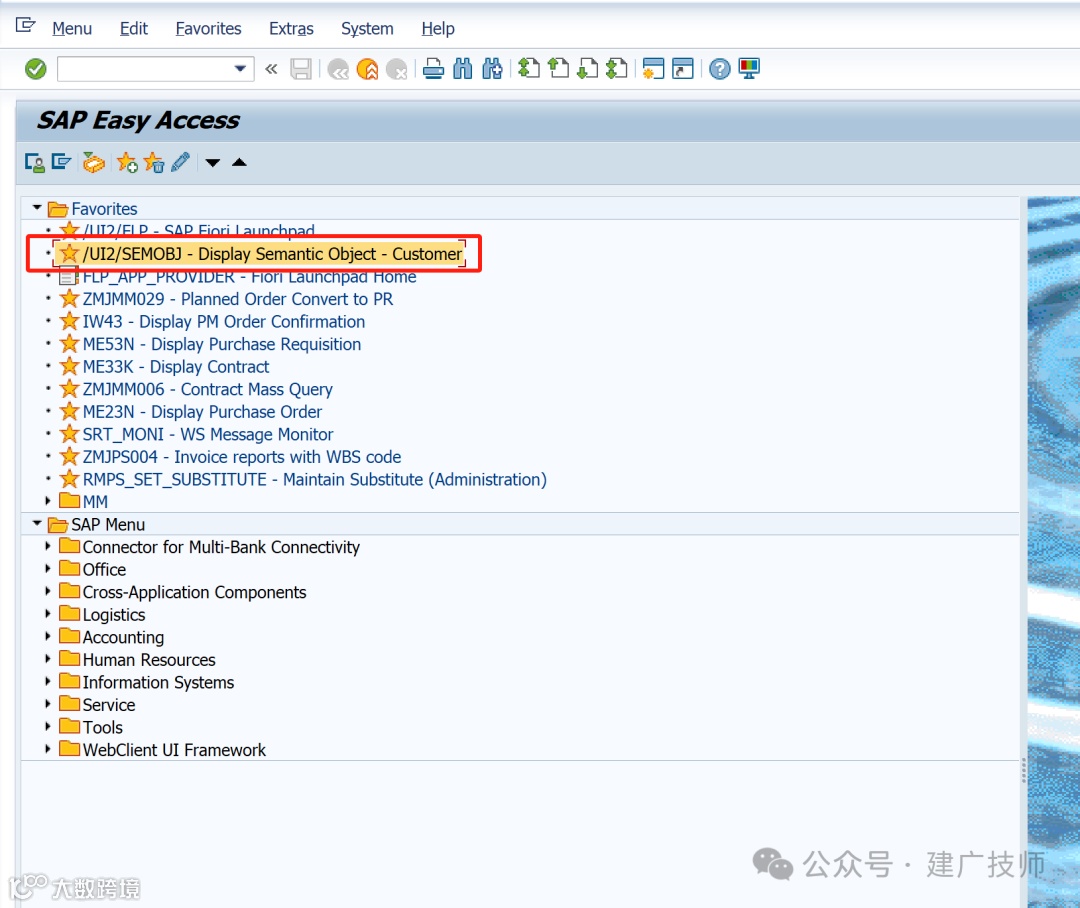Select ZMJPS004 Invoice reports with WBS code

[242, 457]
